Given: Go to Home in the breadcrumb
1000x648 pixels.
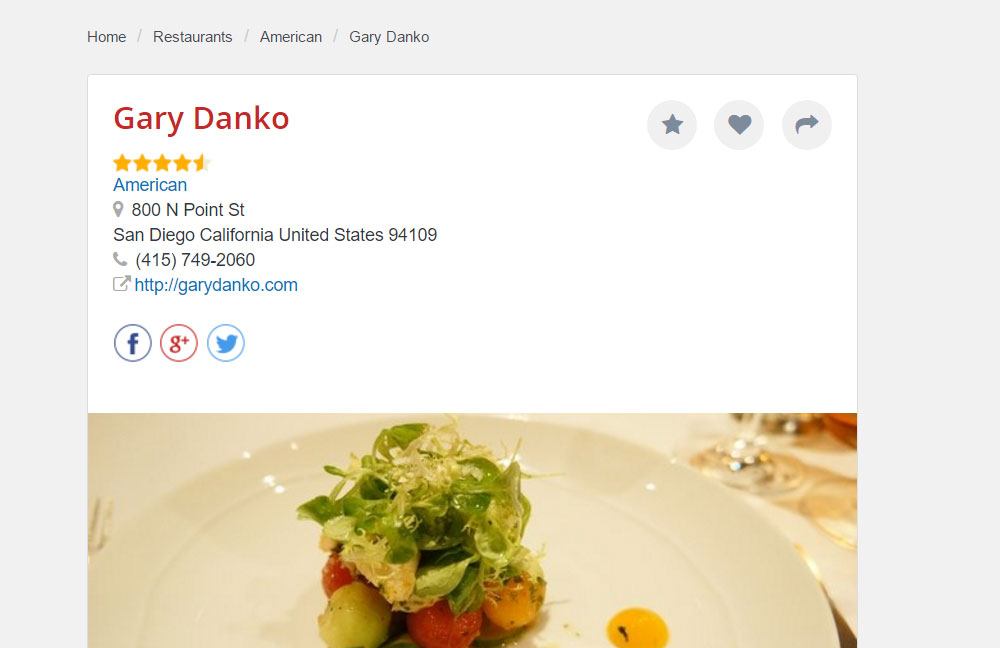Looking at the screenshot, I should pyautogui.click(x=107, y=37).
